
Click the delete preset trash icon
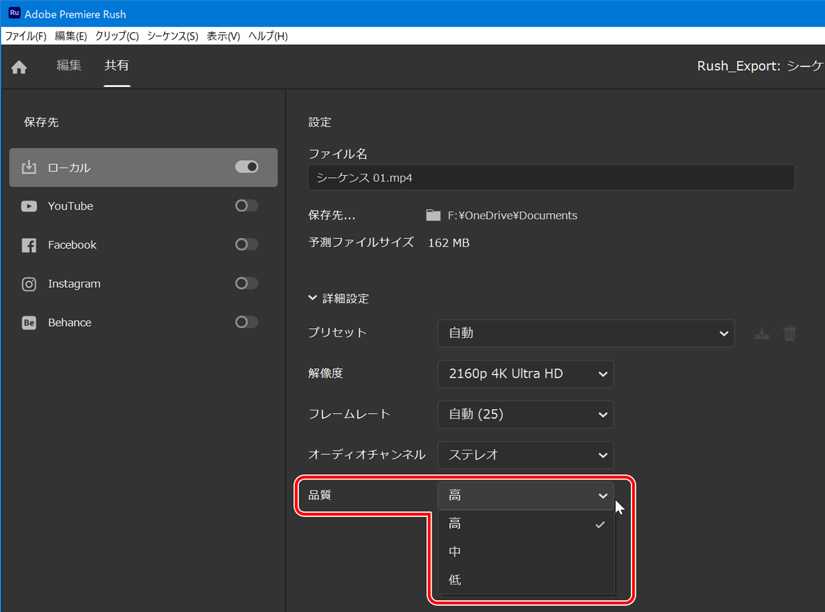790,333
